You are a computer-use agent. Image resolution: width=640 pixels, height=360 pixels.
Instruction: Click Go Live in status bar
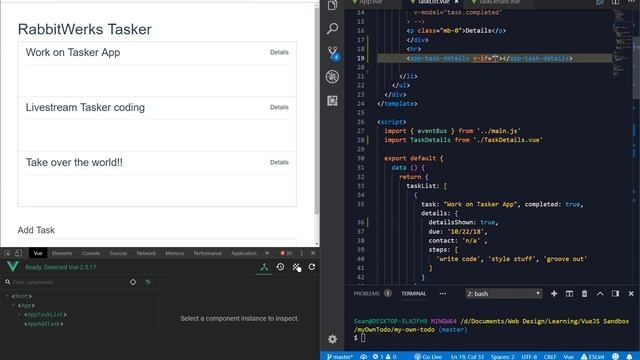point(428,356)
